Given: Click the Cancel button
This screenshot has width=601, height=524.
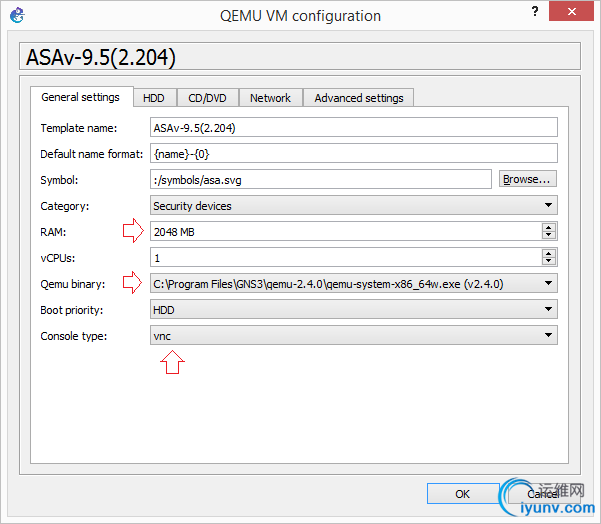Looking at the screenshot, I should click(x=543, y=494).
